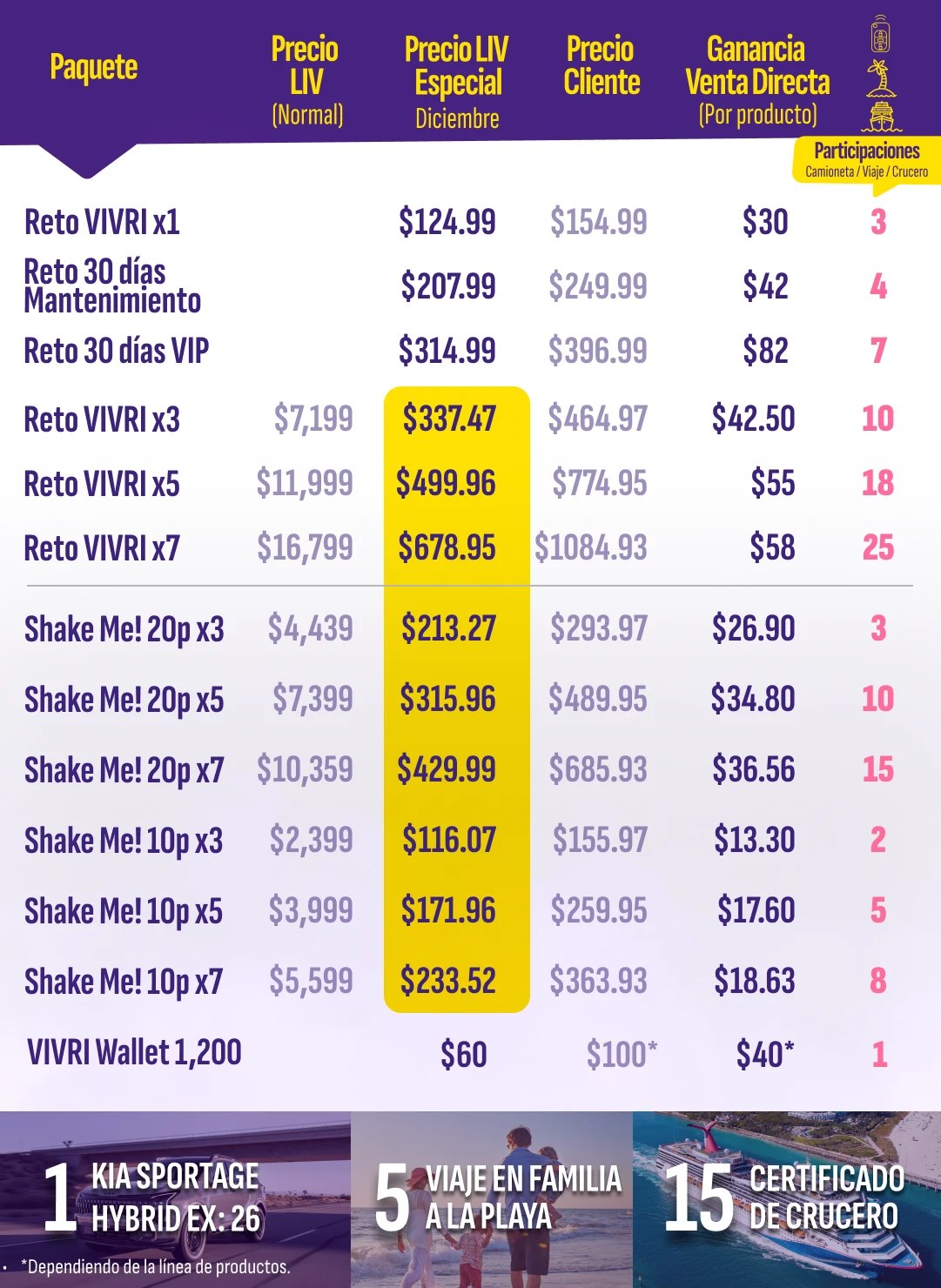The width and height of the screenshot is (941, 1288).
Task: Click the $499.96 special price
Action: pyautogui.click(x=446, y=483)
